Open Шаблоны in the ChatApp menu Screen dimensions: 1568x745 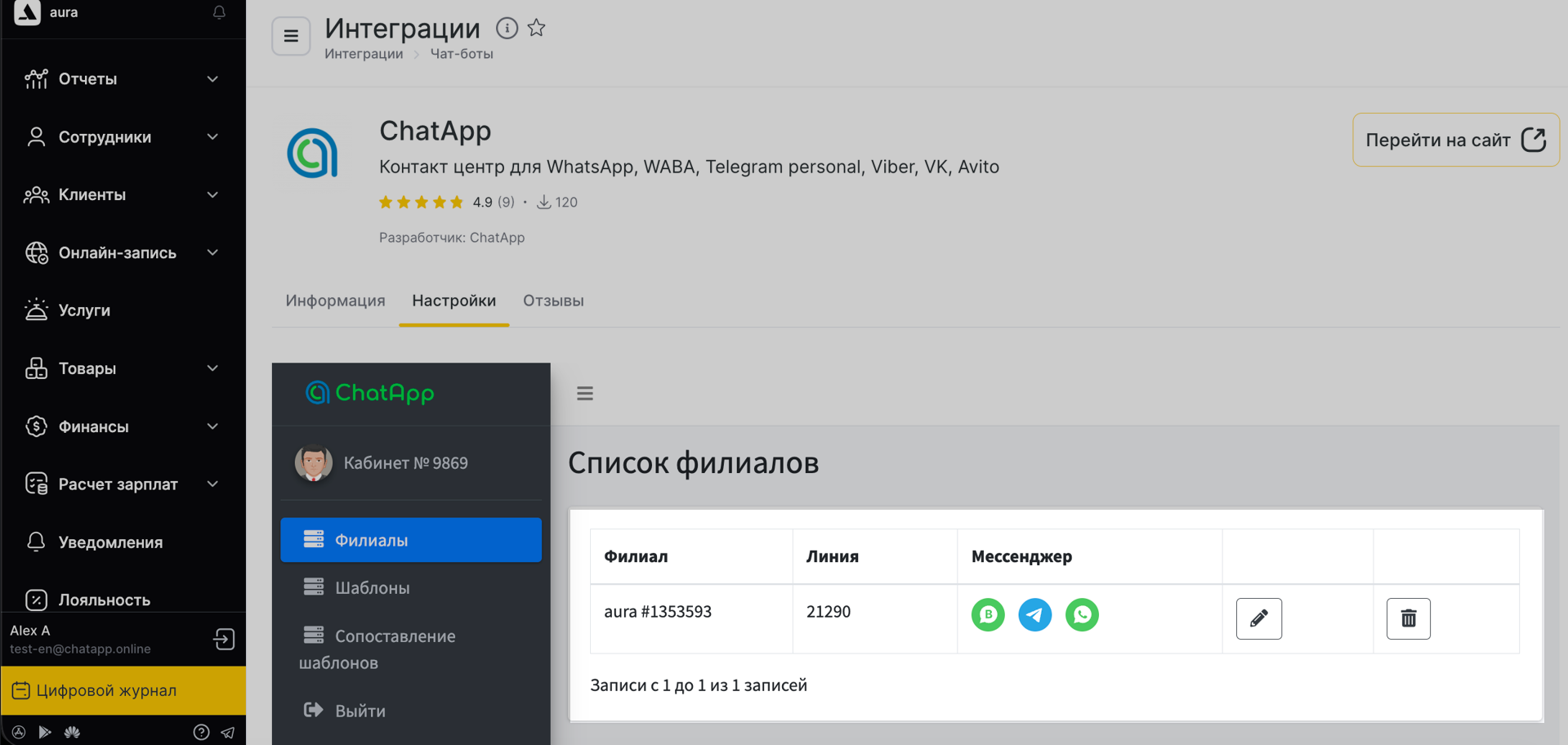[x=372, y=588]
